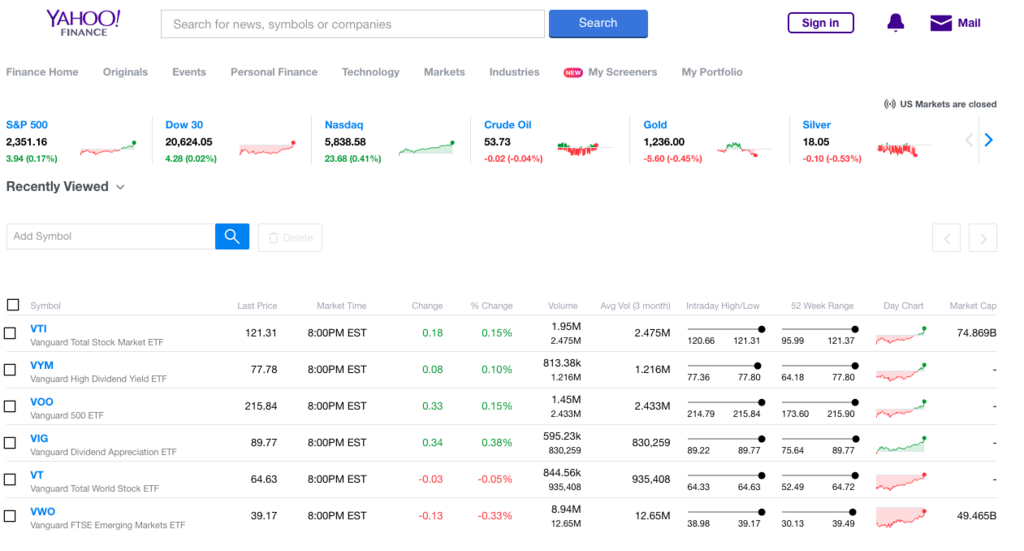
Task: Open the Industries tab
Action: (x=515, y=72)
